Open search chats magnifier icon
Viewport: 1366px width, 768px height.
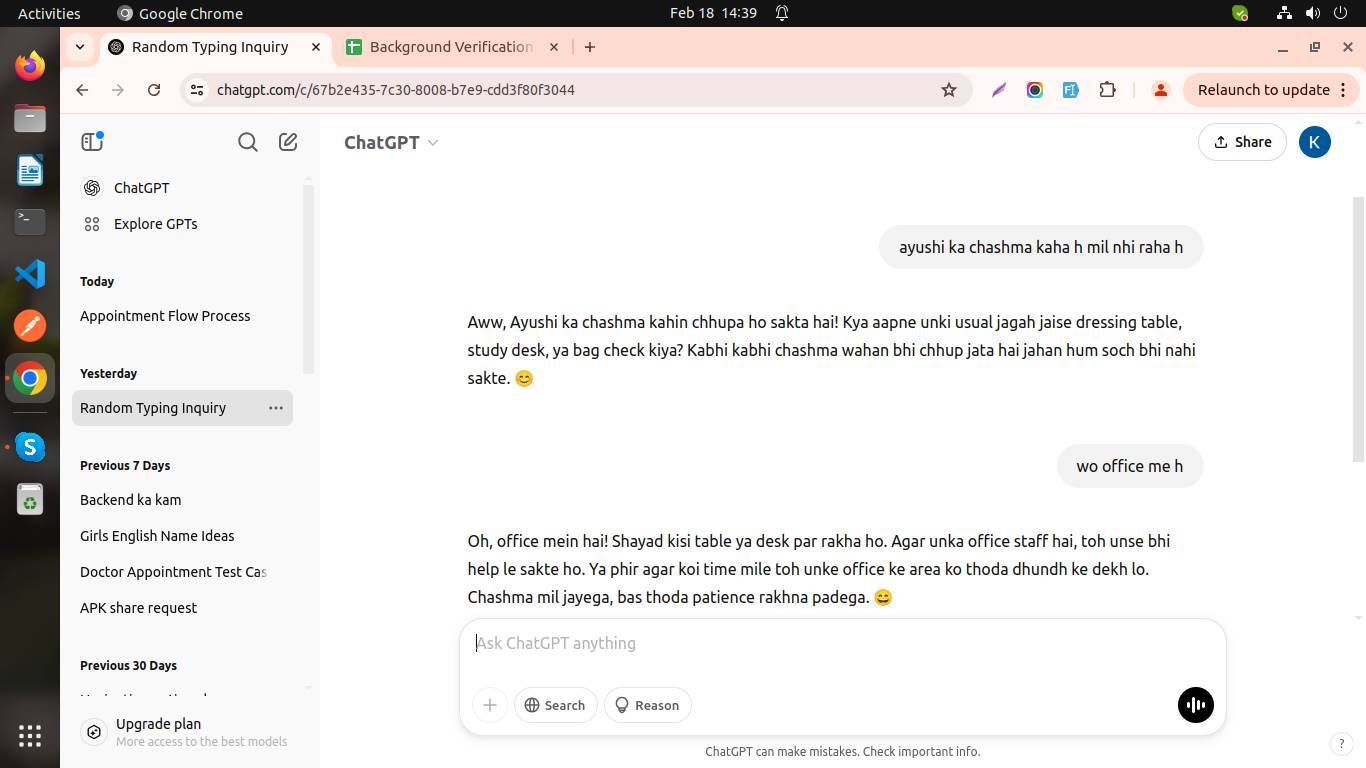pyautogui.click(x=248, y=142)
